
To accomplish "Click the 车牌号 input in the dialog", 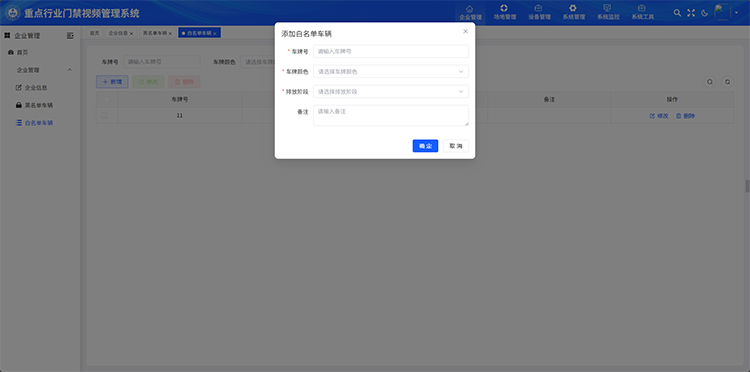I will point(391,51).
